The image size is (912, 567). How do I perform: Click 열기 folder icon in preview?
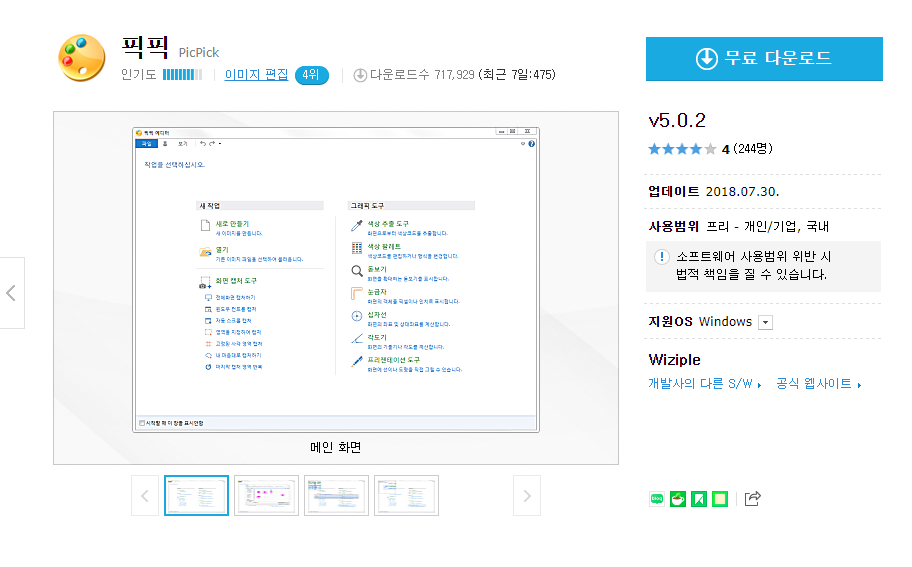(x=205, y=252)
